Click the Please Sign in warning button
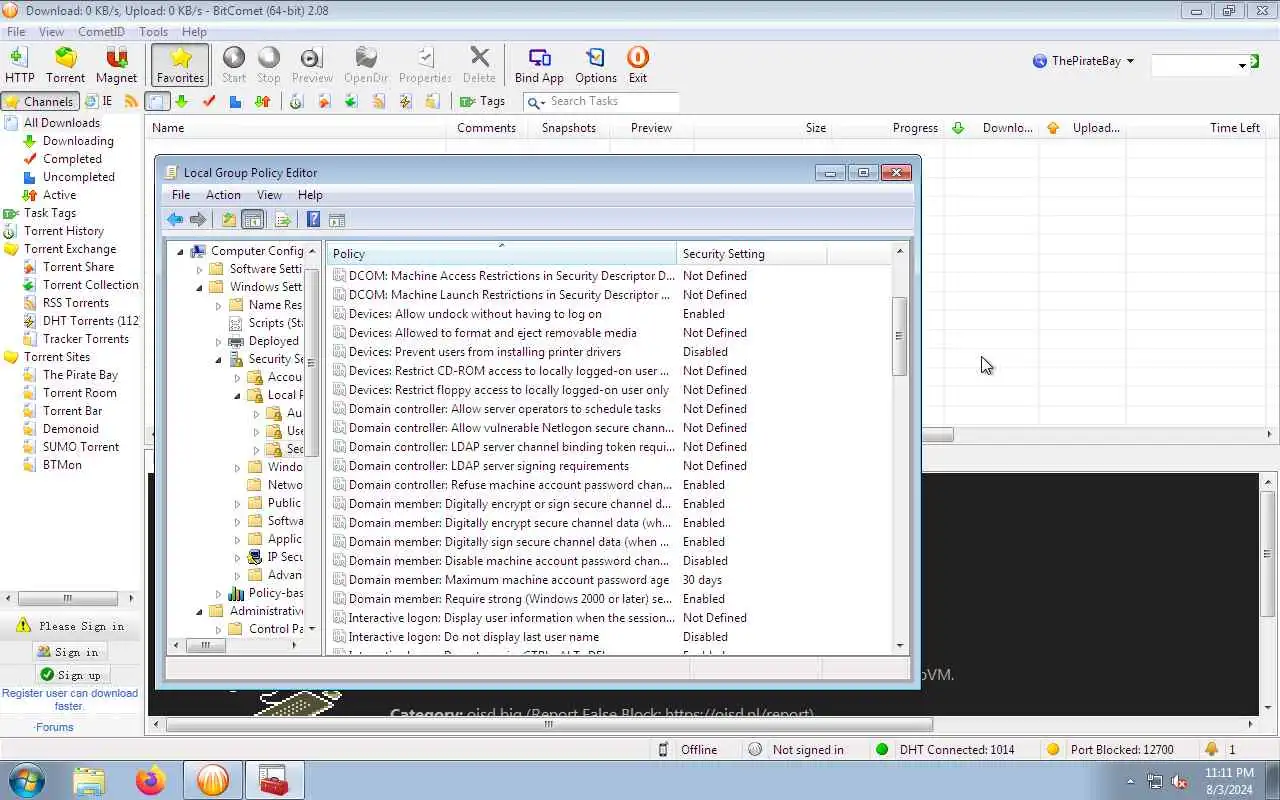Image resolution: width=1280 pixels, height=800 pixels. [x=70, y=626]
